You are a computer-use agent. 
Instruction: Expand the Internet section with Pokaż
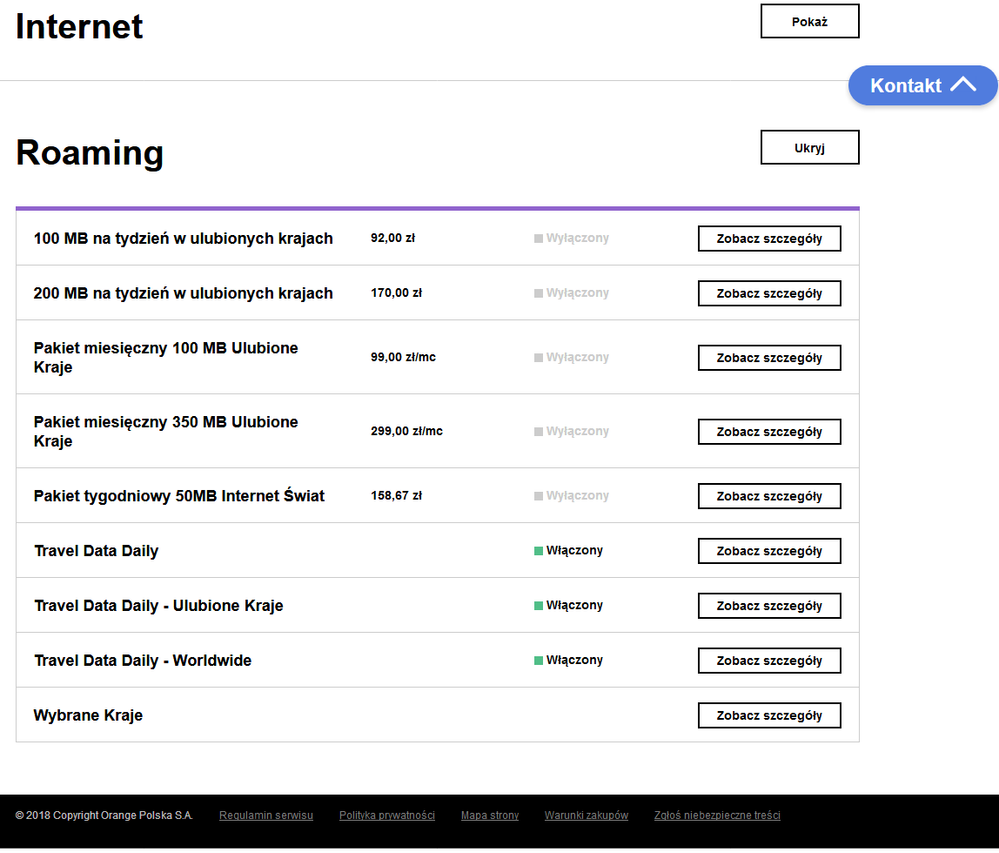pos(809,22)
